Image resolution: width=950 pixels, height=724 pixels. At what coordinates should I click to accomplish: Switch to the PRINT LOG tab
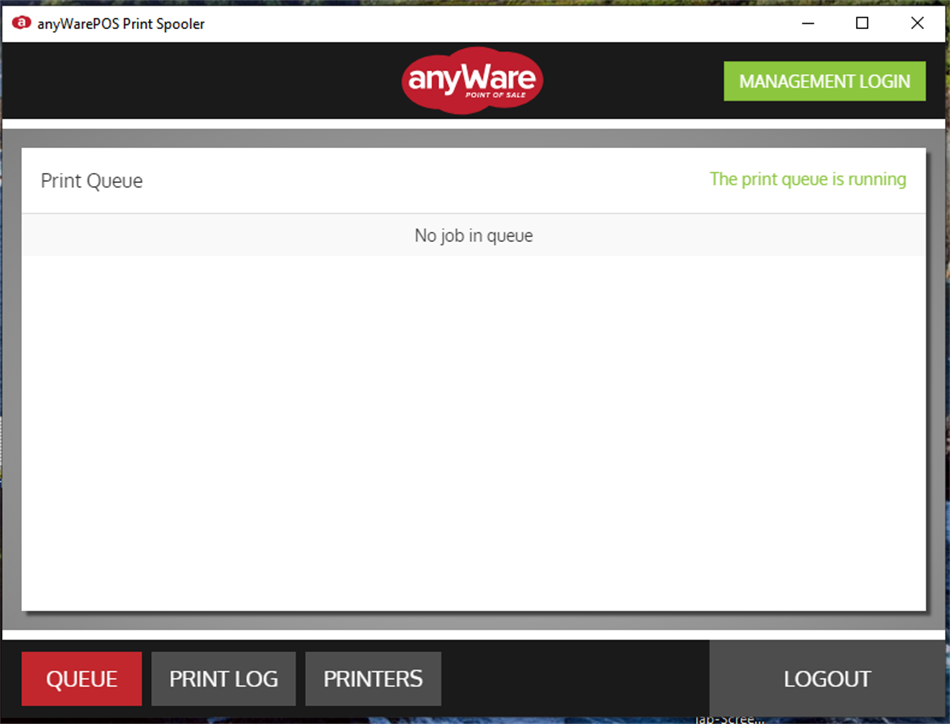pyautogui.click(x=223, y=678)
